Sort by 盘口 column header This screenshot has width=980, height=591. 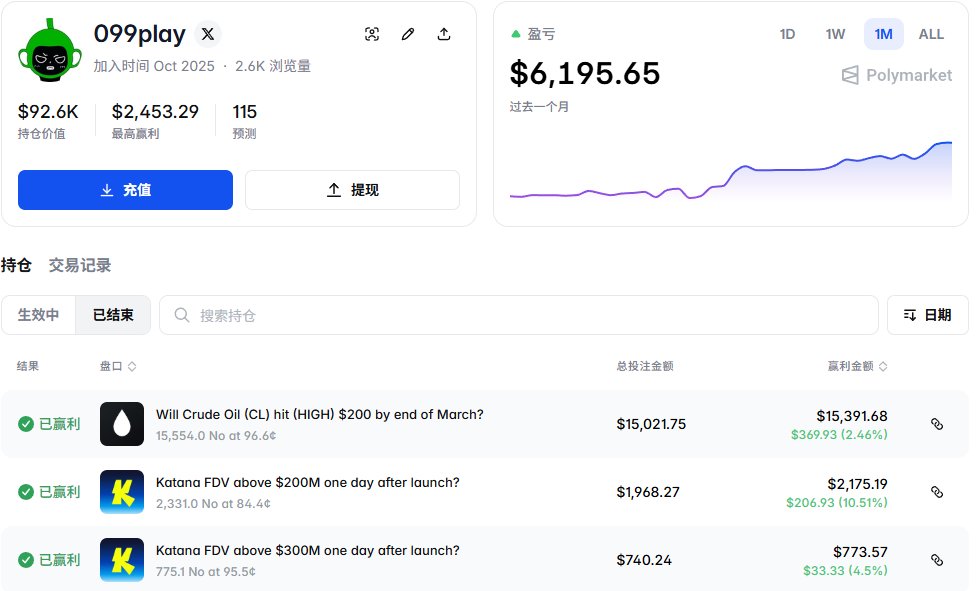(118, 366)
